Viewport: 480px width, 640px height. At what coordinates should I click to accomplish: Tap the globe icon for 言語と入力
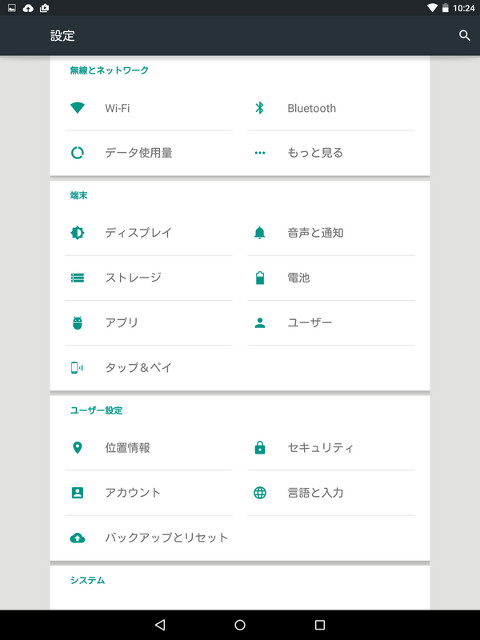point(260,493)
